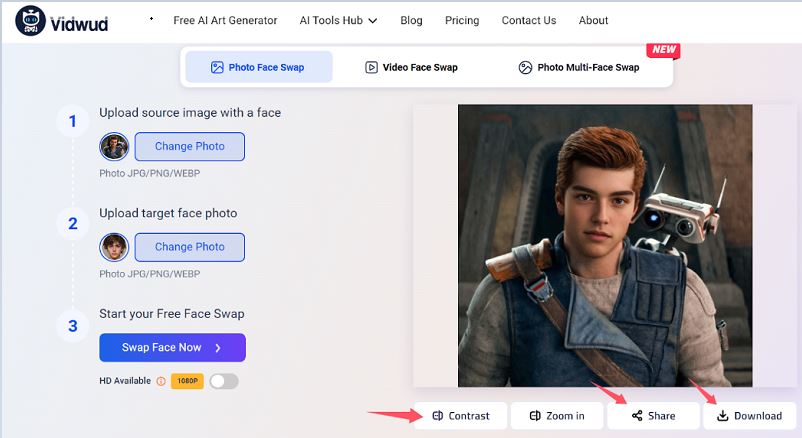
Task: Click the face swap result image
Action: click(605, 246)
